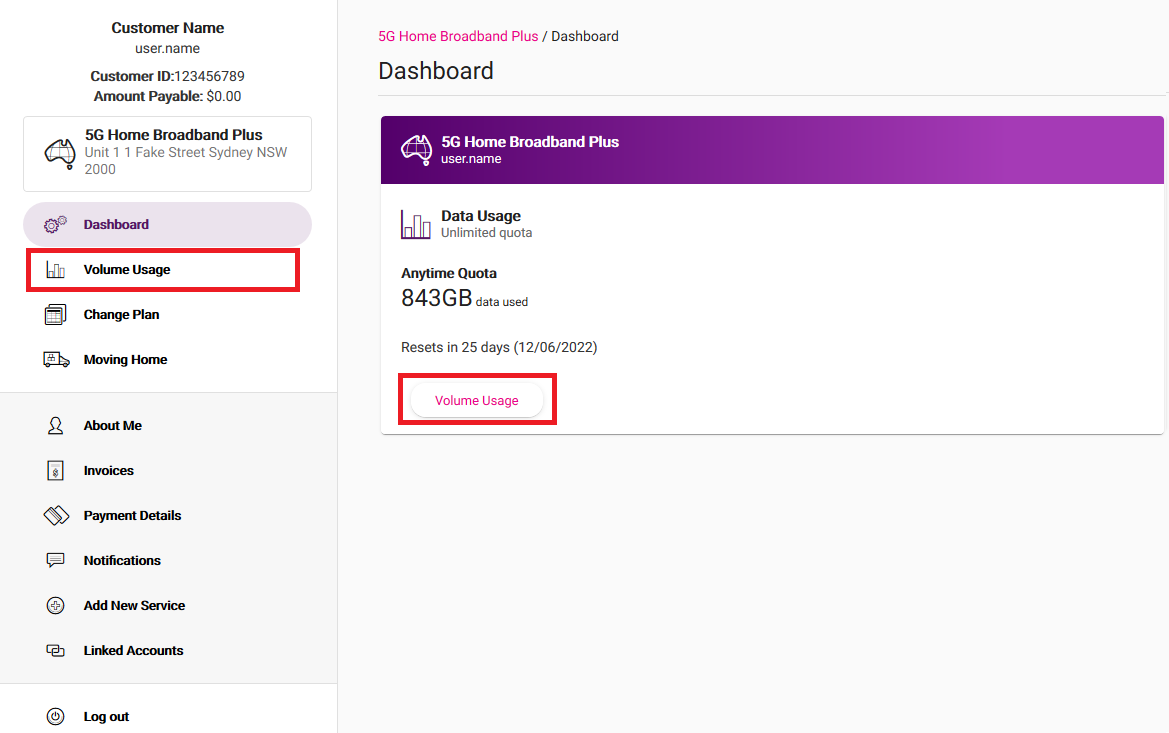Click the Log out power icon
This screenshot has height=733, width=1169.
(x=55, y=717)
